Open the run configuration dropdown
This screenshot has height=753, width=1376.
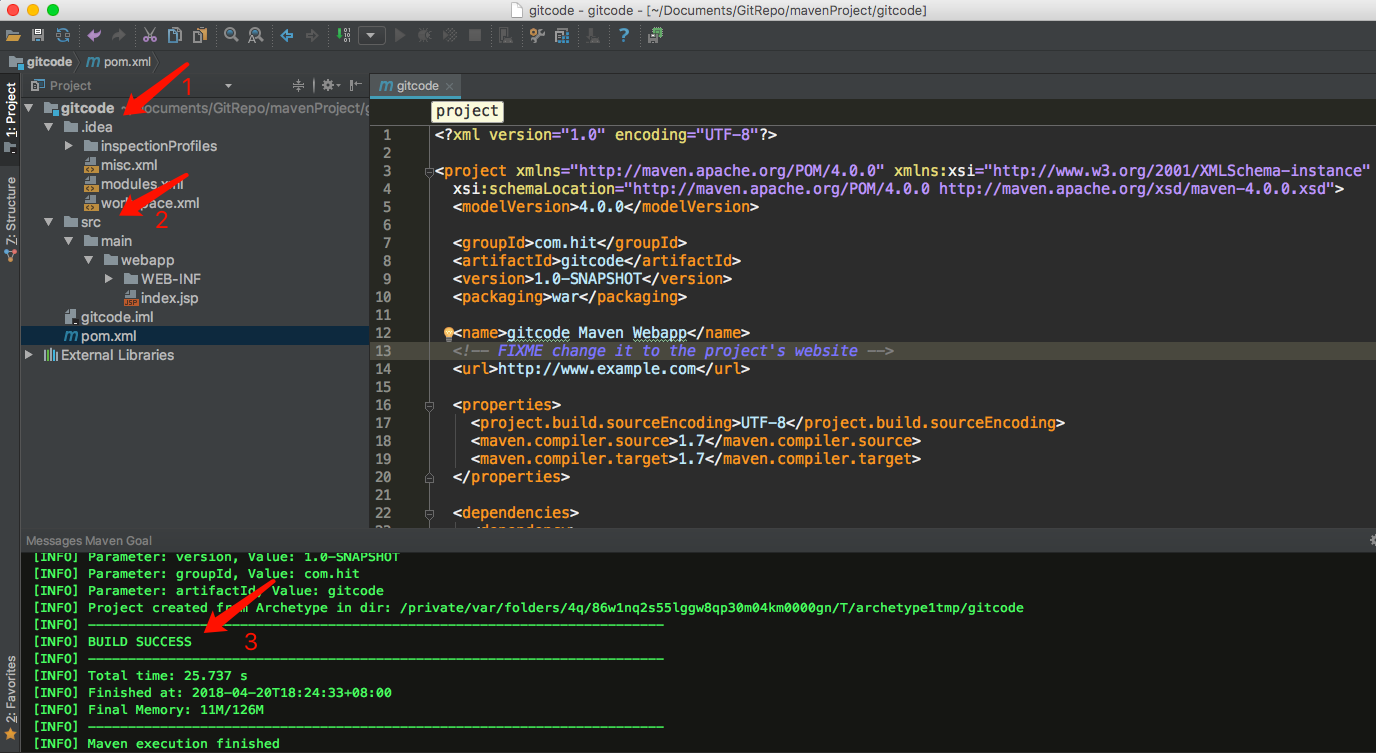372,35
